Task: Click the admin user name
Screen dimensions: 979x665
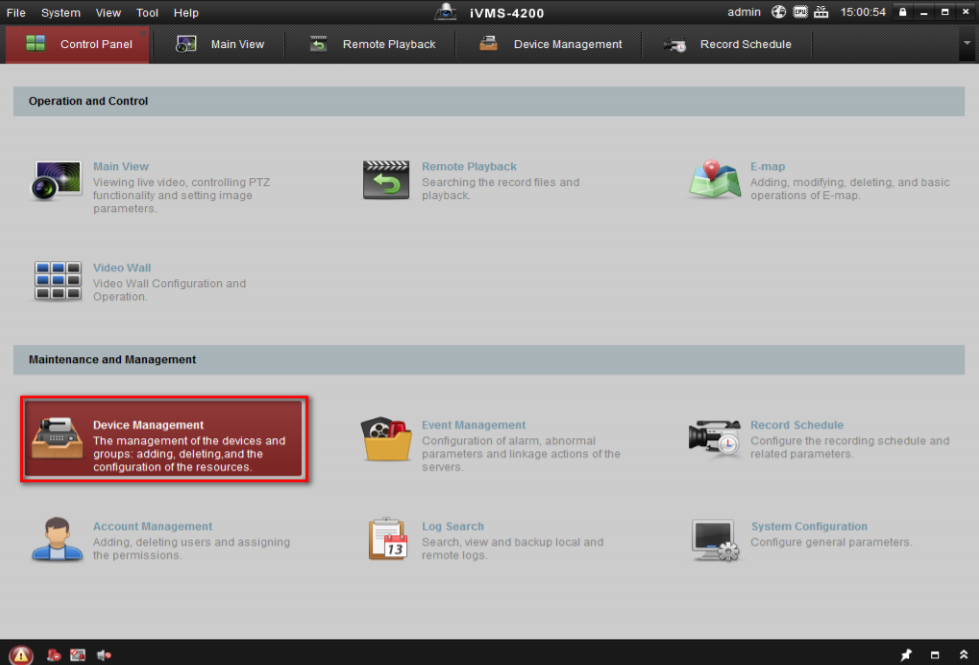Action: (x=744, y=12)
